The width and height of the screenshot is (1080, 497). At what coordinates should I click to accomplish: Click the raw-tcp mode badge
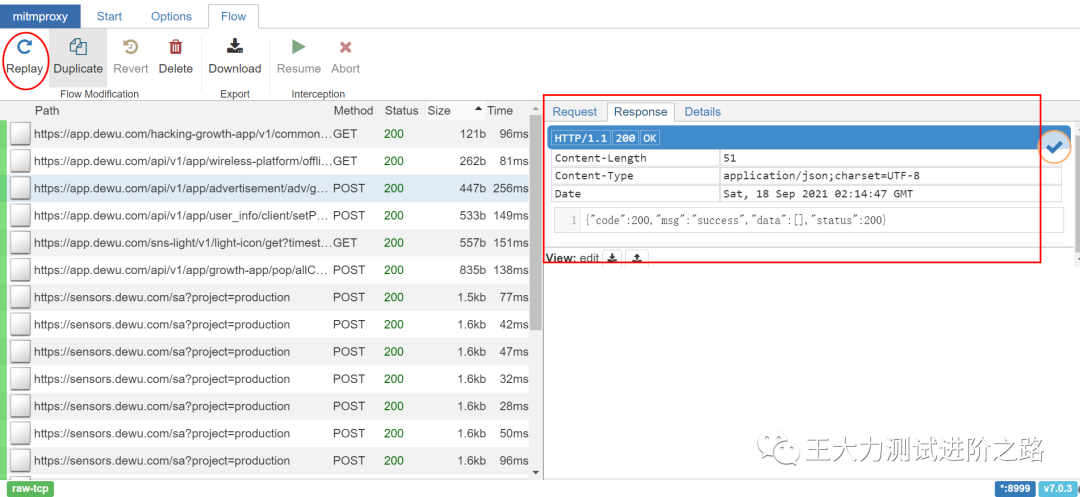click(x=32, y=489)
